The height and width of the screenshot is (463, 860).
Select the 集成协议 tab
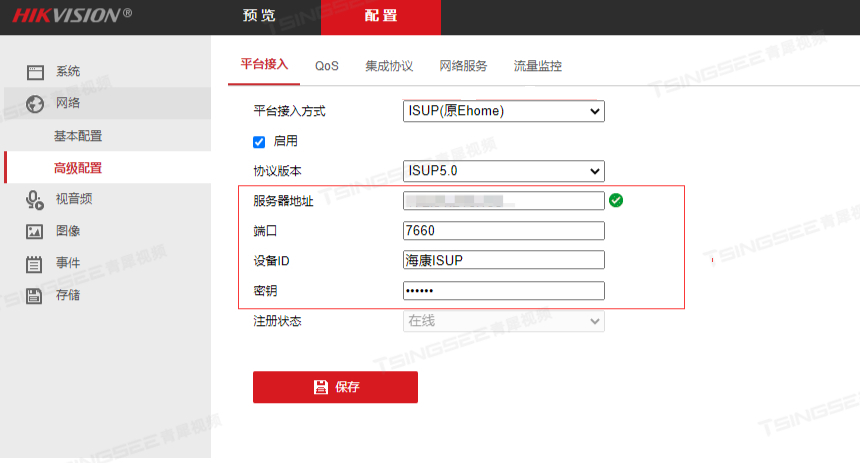(x=389, y=66)
